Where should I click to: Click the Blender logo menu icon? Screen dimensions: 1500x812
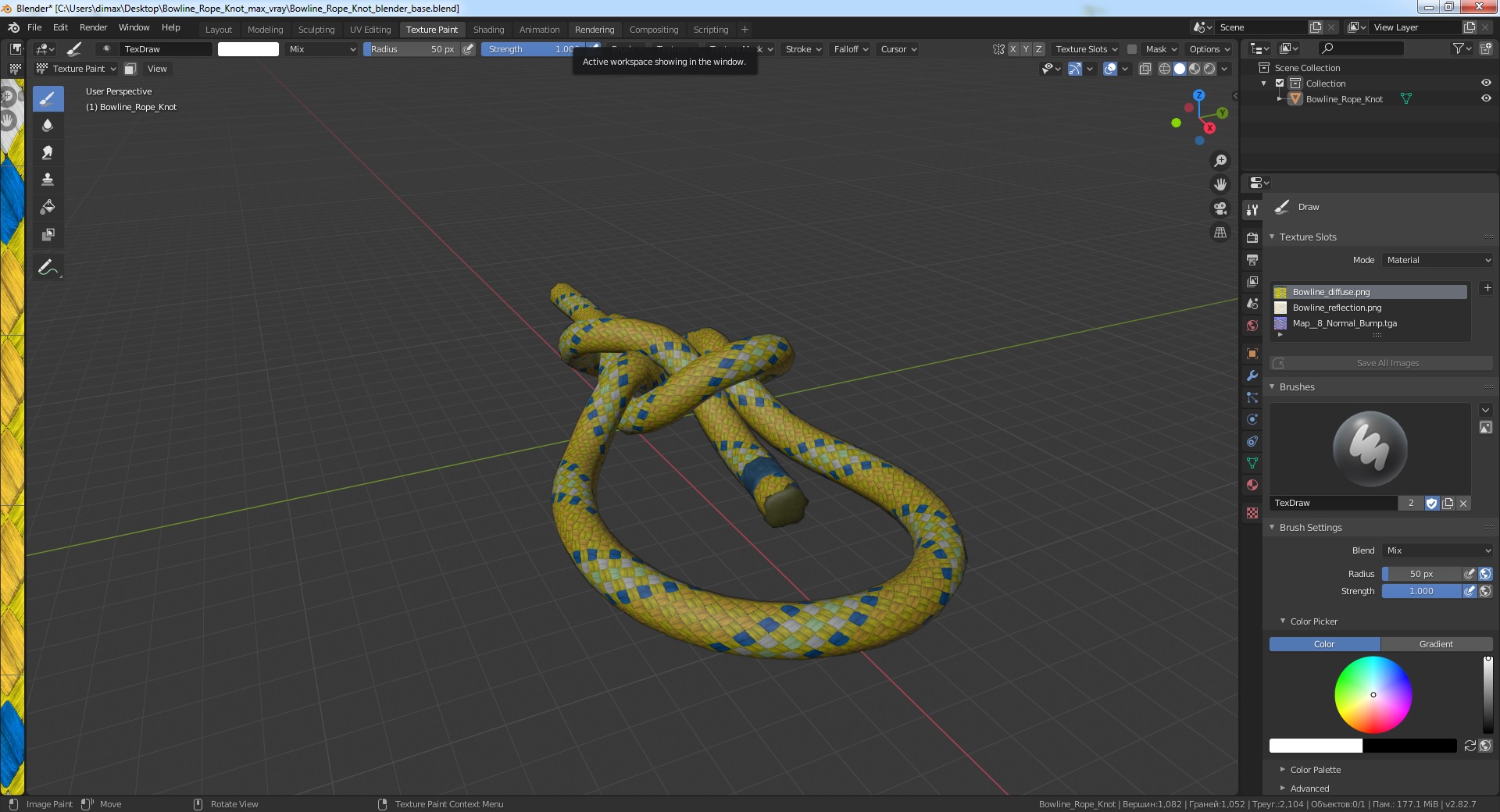13,27
